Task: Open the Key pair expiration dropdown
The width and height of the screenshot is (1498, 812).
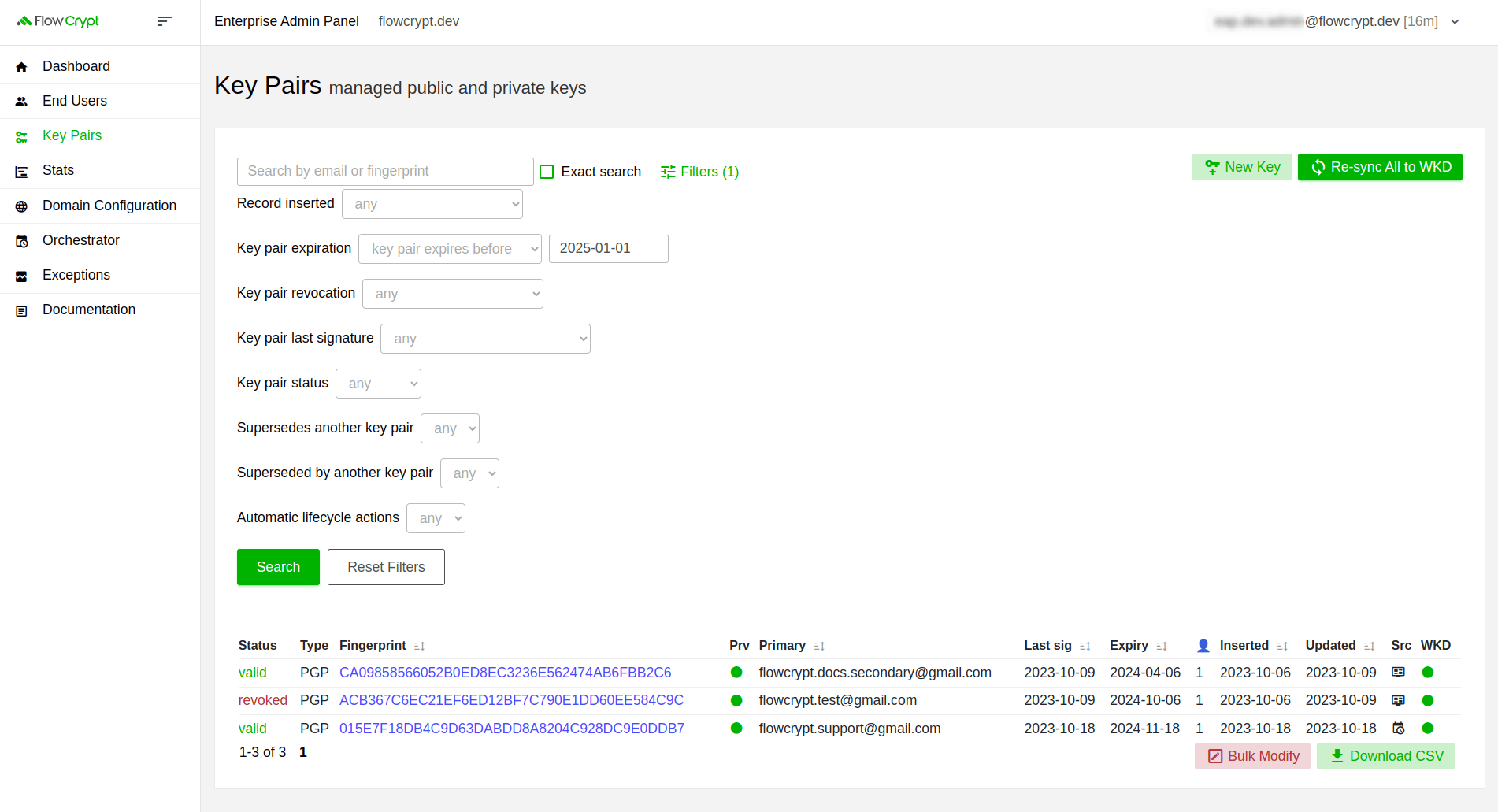Action: click(450, 249)
